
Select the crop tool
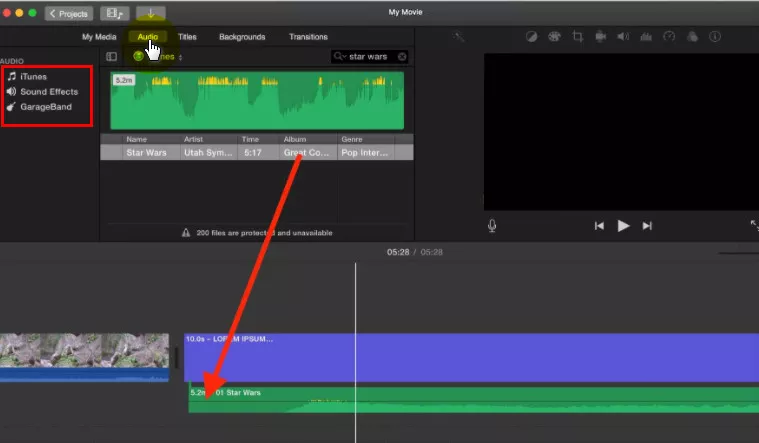click(577, 37)
